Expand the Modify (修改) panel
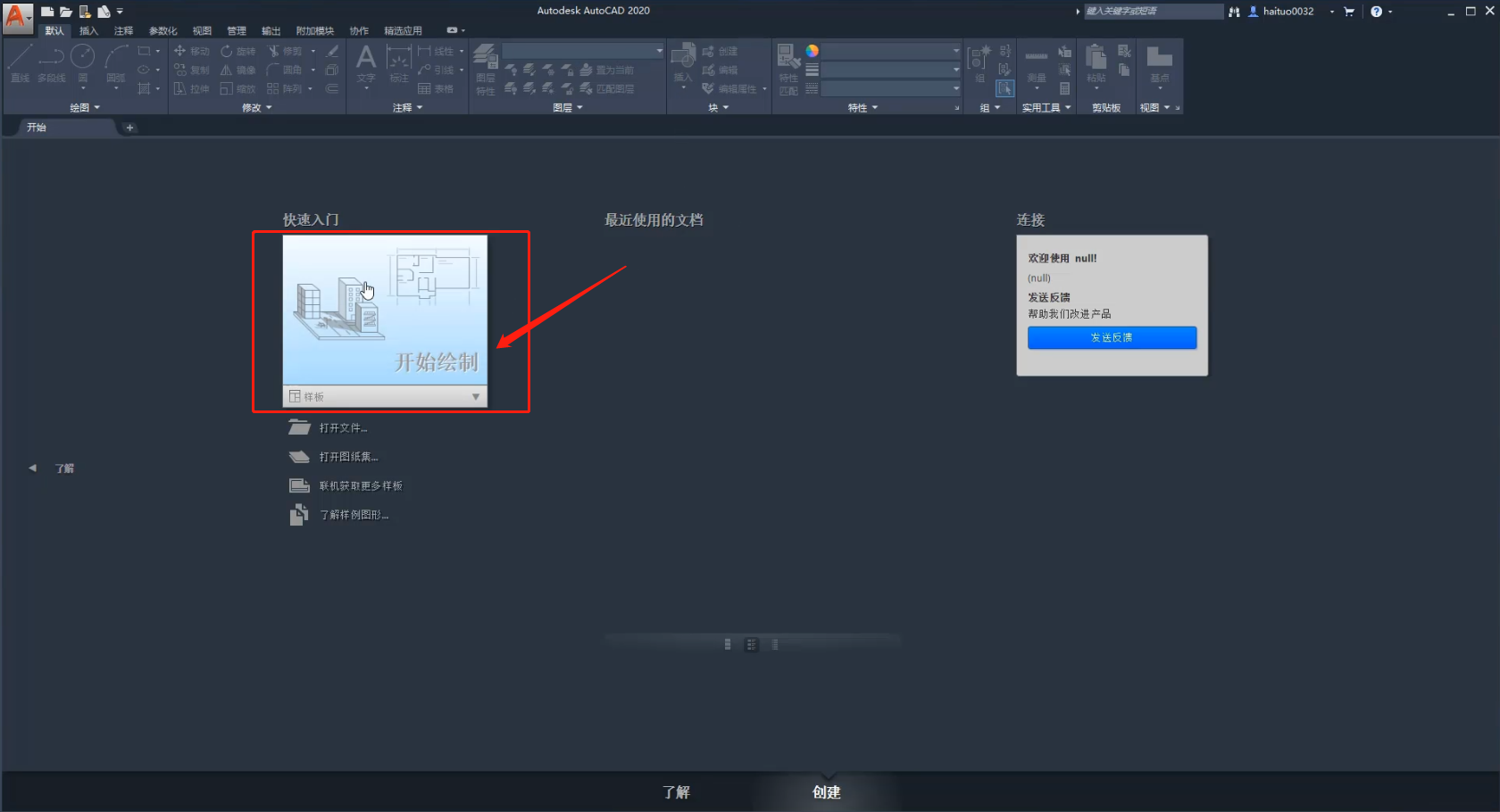The height and width of the screenshot is (812, 1500). coord(257,107)
